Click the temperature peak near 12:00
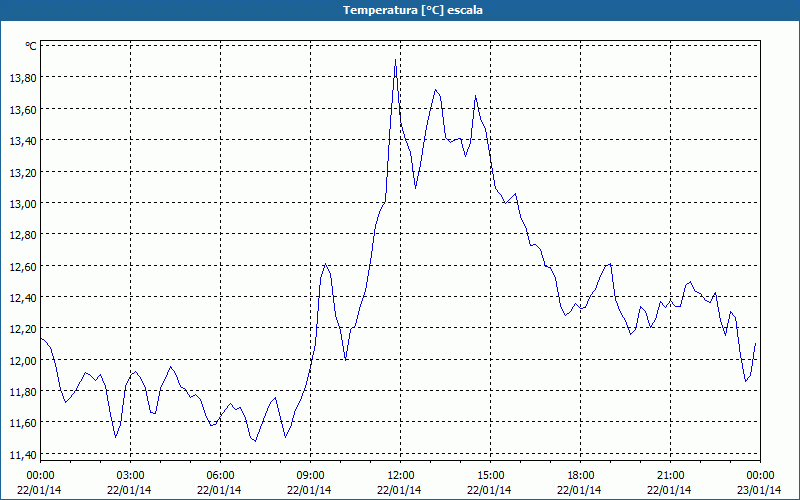 pos(395,60)
